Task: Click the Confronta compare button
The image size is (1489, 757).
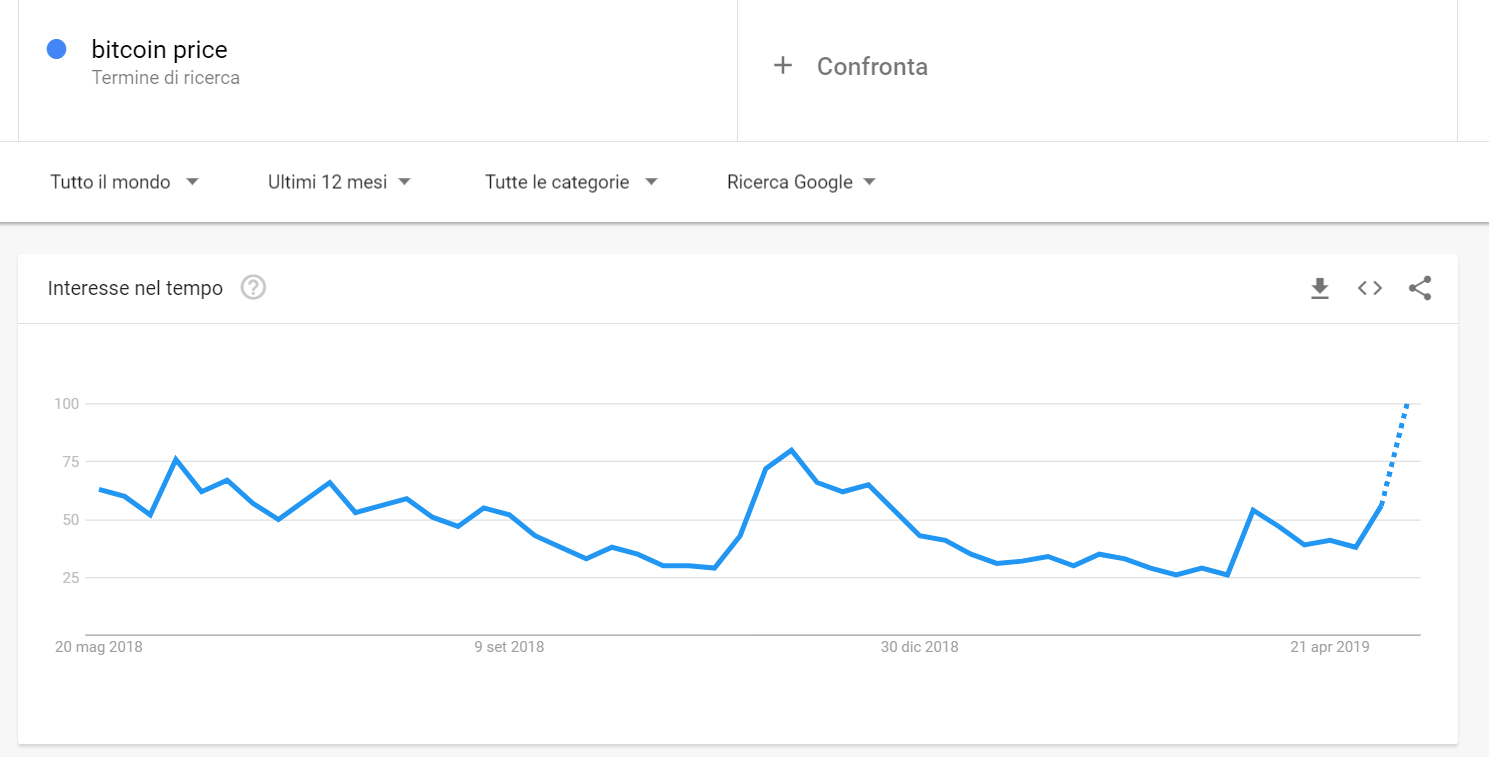Action: [x=872, y=66]
